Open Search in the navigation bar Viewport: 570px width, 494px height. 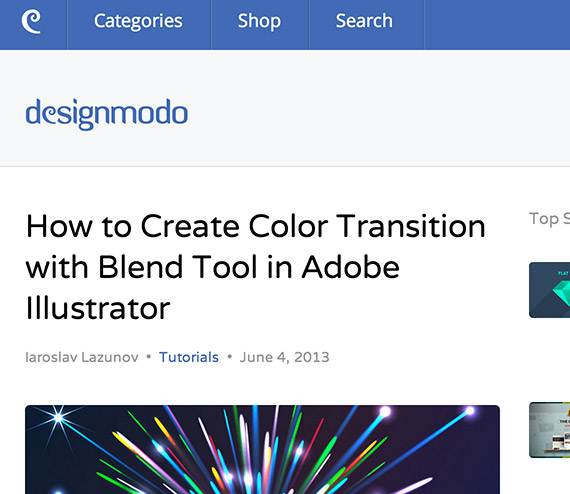364,21
